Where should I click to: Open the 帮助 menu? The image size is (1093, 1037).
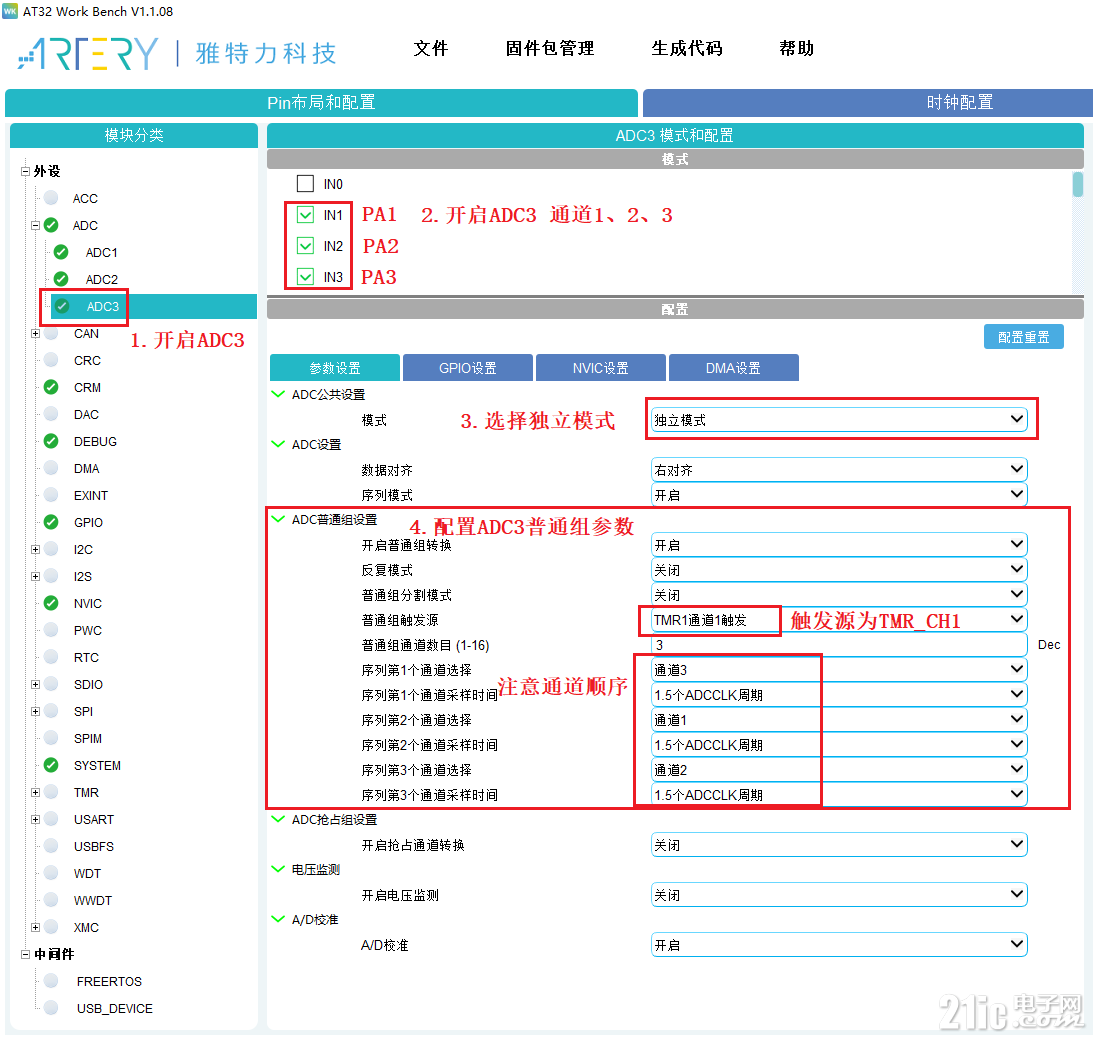(797, 48)
